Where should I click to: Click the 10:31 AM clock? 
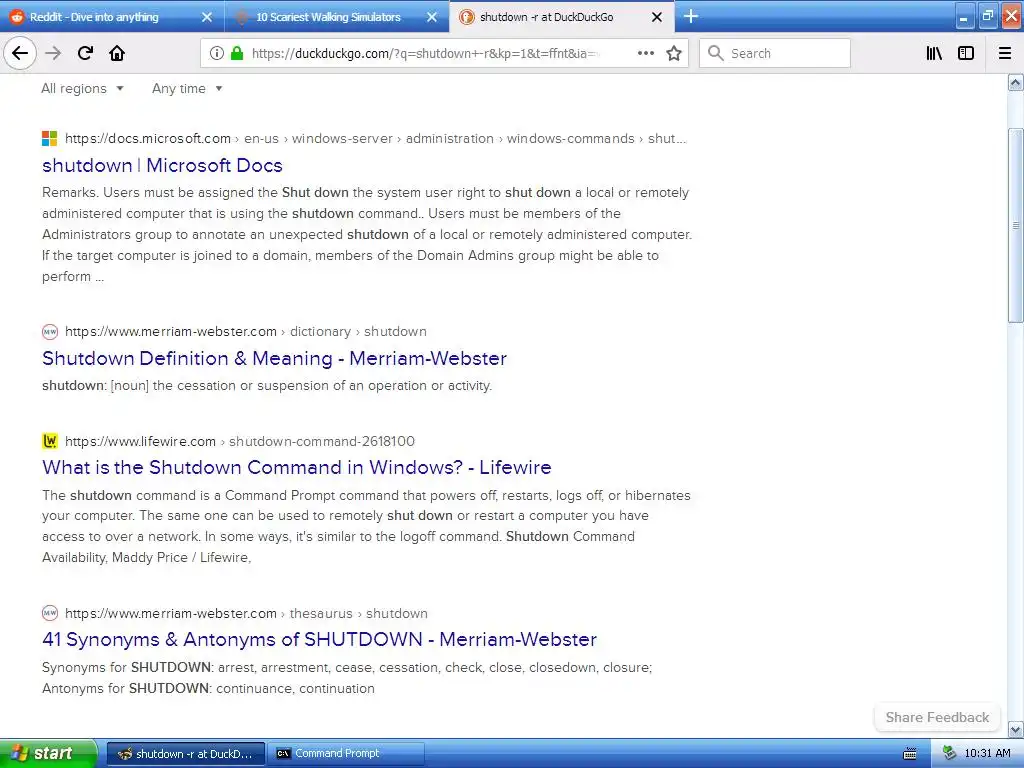[987, 754]
